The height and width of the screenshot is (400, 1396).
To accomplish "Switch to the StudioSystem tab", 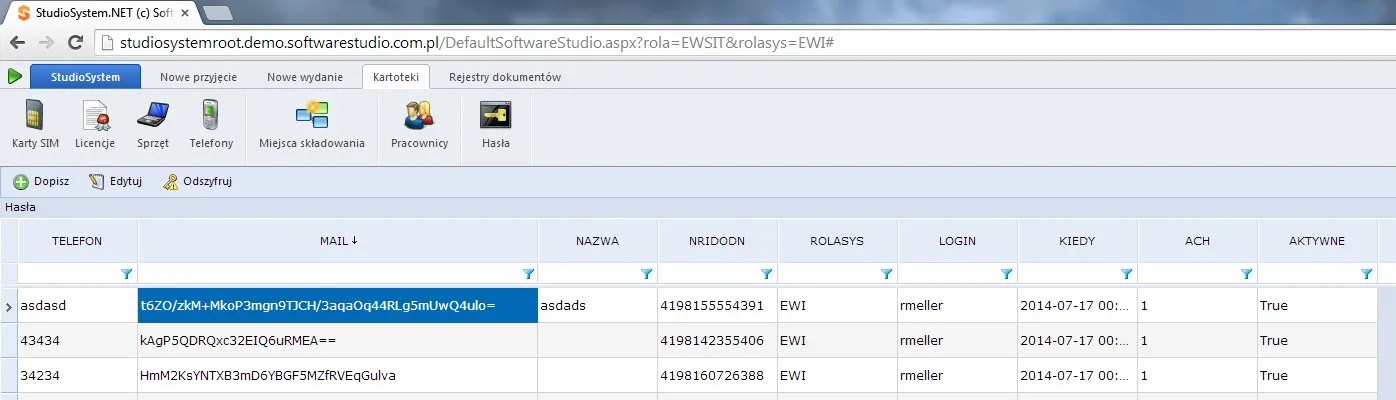I will pyautogui.click(x=85, y=77).
